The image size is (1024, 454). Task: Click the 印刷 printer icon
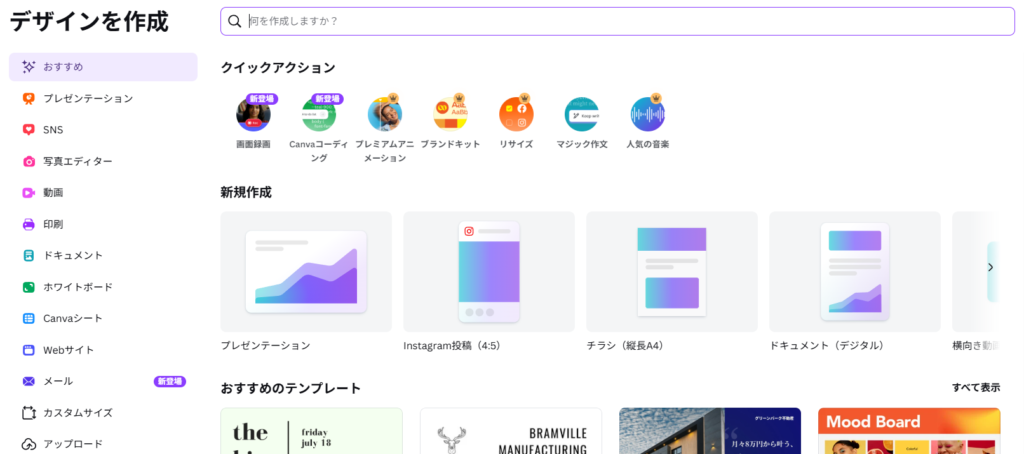[x=28, y=224]
